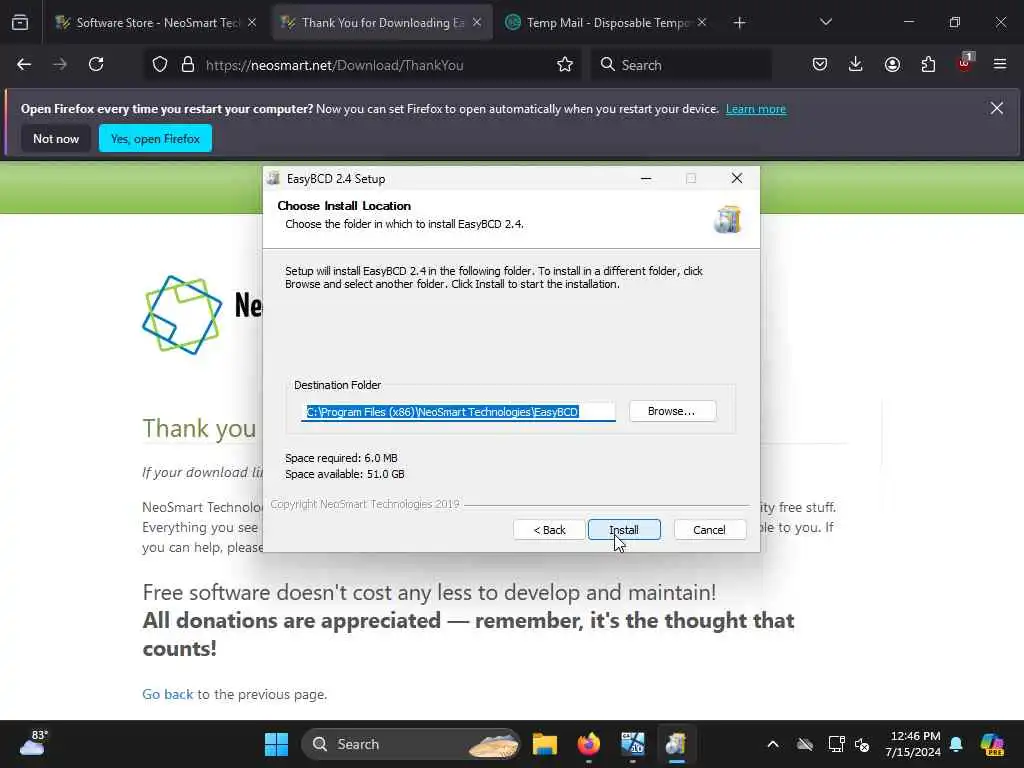
Task: Click Install in the EasyBCD setup
Action: pos(624,530)
